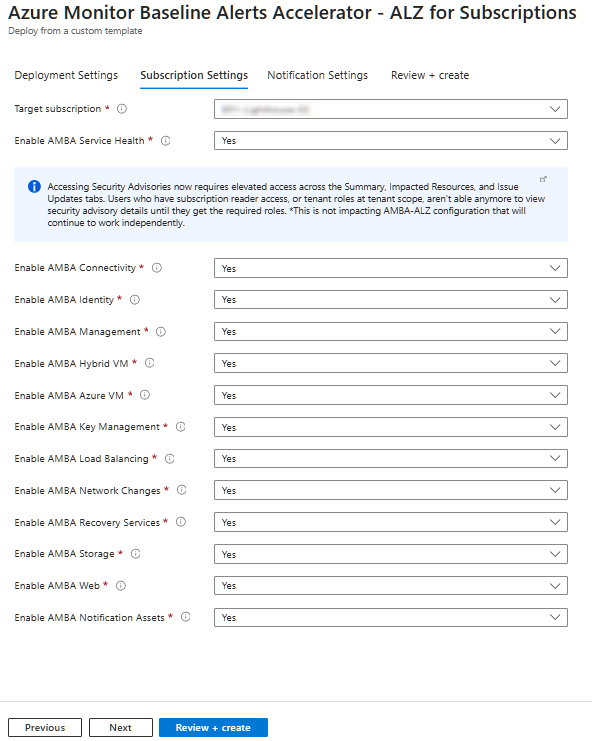Show info tooltip for Enable AMBA Notification Assets
Viewport: 592px width, 741px height.
click(x=186, y=617)
